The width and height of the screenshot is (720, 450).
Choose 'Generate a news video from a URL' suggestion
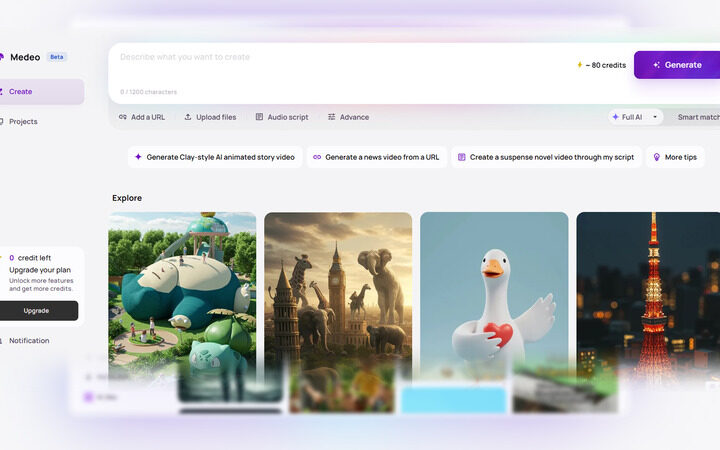coord(377,157)
